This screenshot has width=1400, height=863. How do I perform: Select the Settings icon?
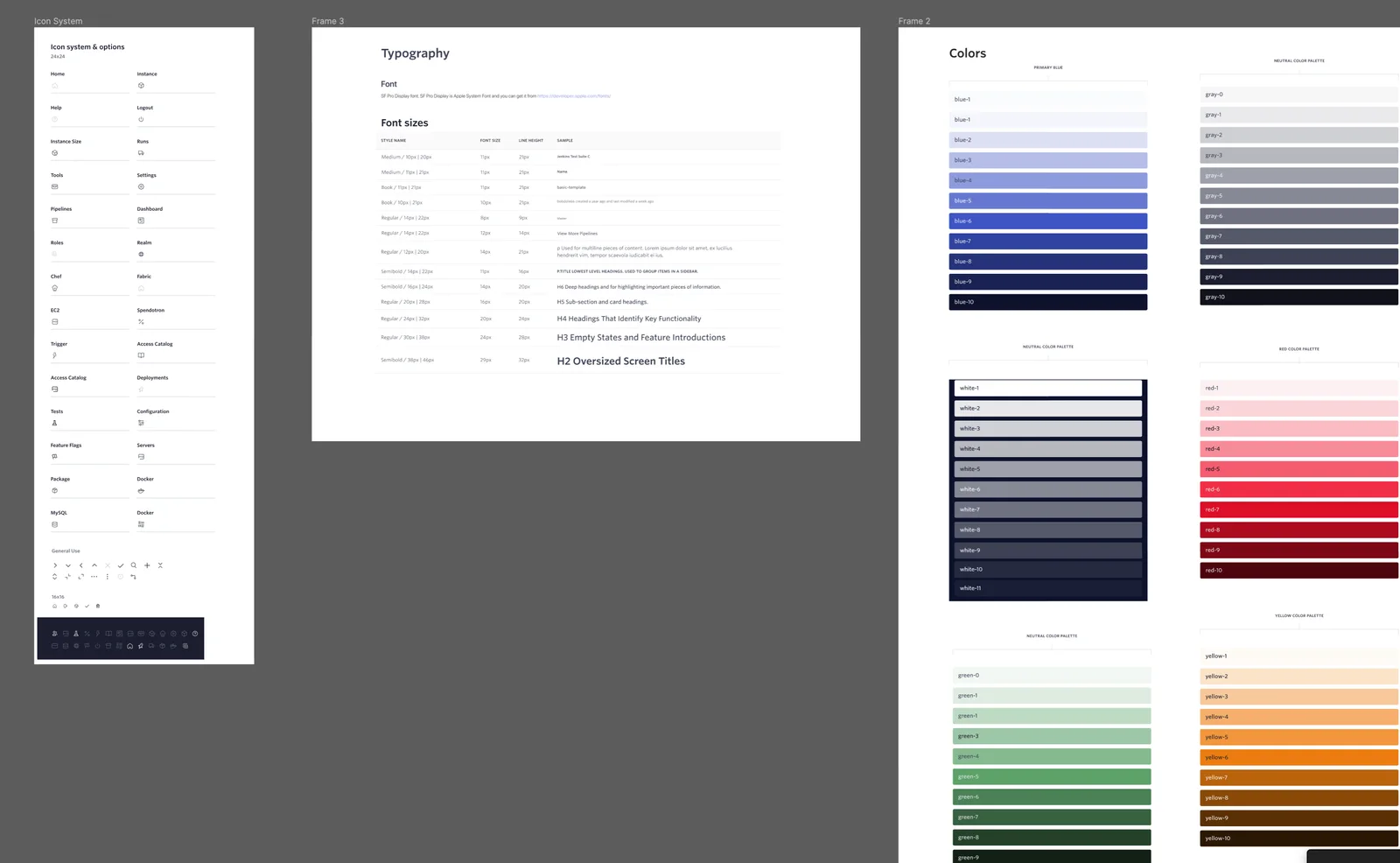[x=141, y=186]
